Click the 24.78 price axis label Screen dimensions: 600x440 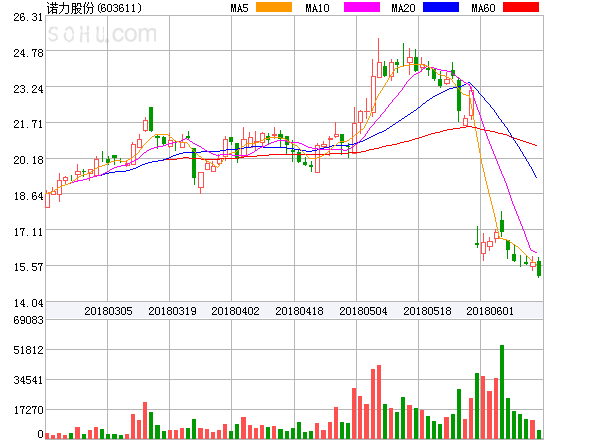click(x=28, y=53)
